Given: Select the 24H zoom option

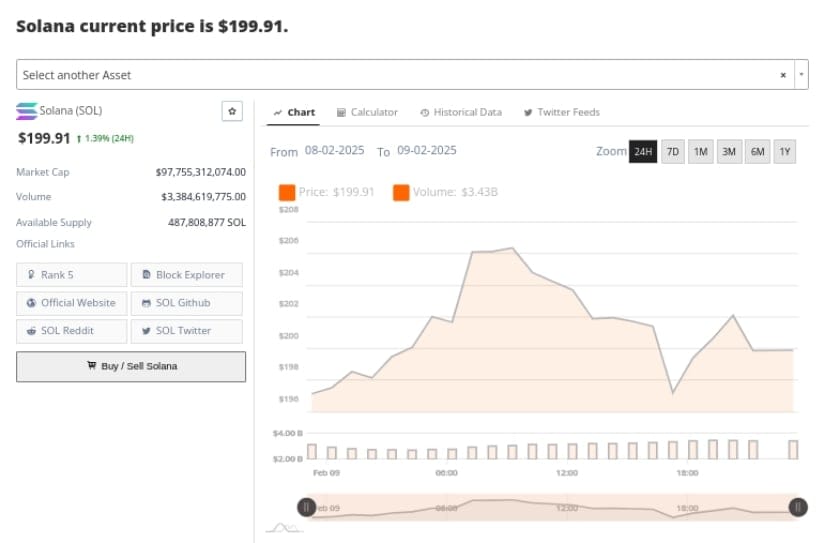Looking at the screenshot, I should [642, 152].
